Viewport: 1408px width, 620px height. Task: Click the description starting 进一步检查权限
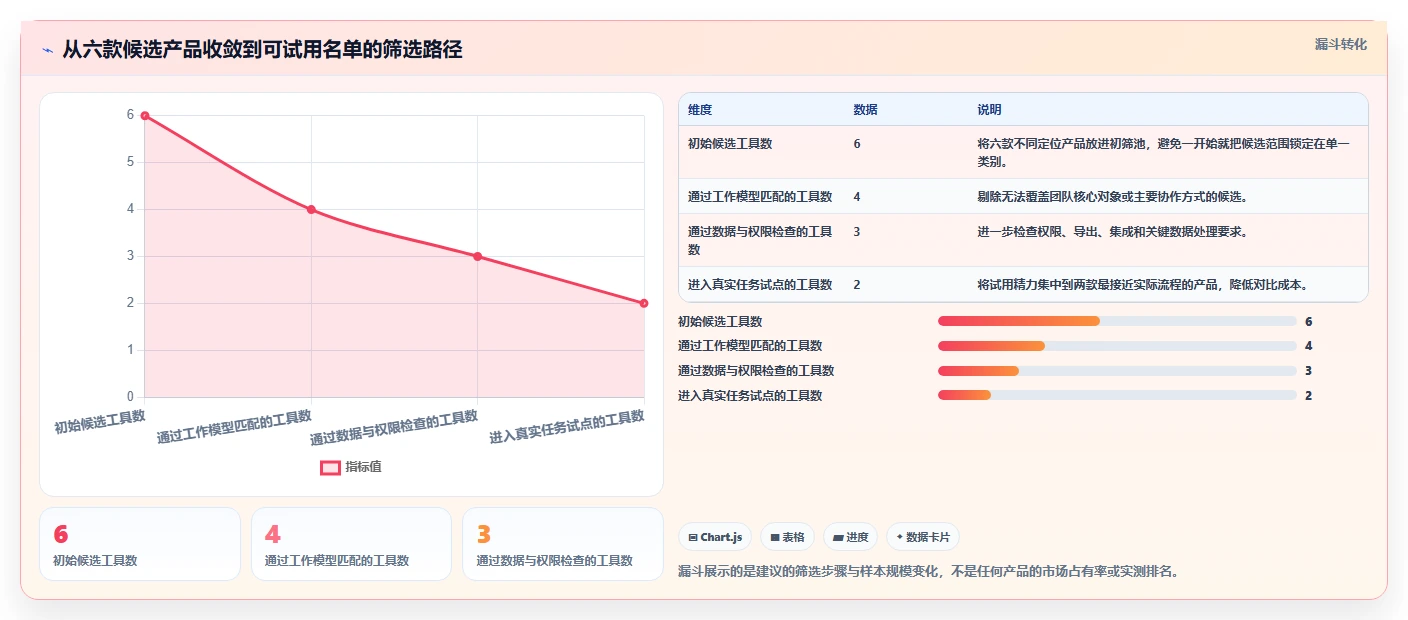[1112, 232]
